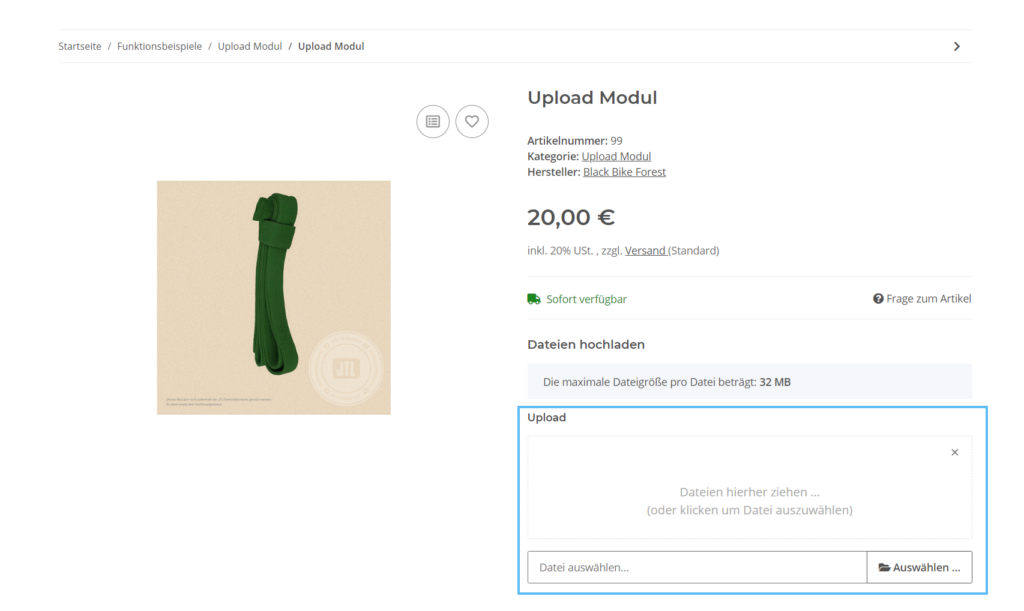The width and height of the screenshot is (1024, 611).
Task: Click the green truck availability icon
Action: 533,298
